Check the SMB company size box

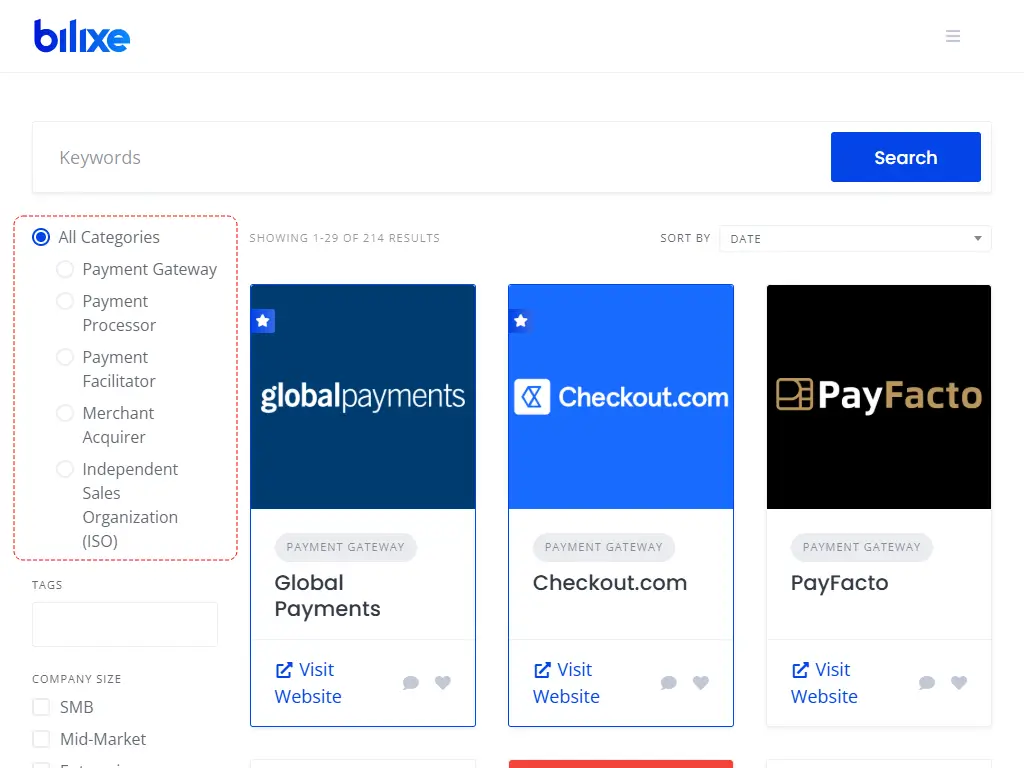point(41,707)
